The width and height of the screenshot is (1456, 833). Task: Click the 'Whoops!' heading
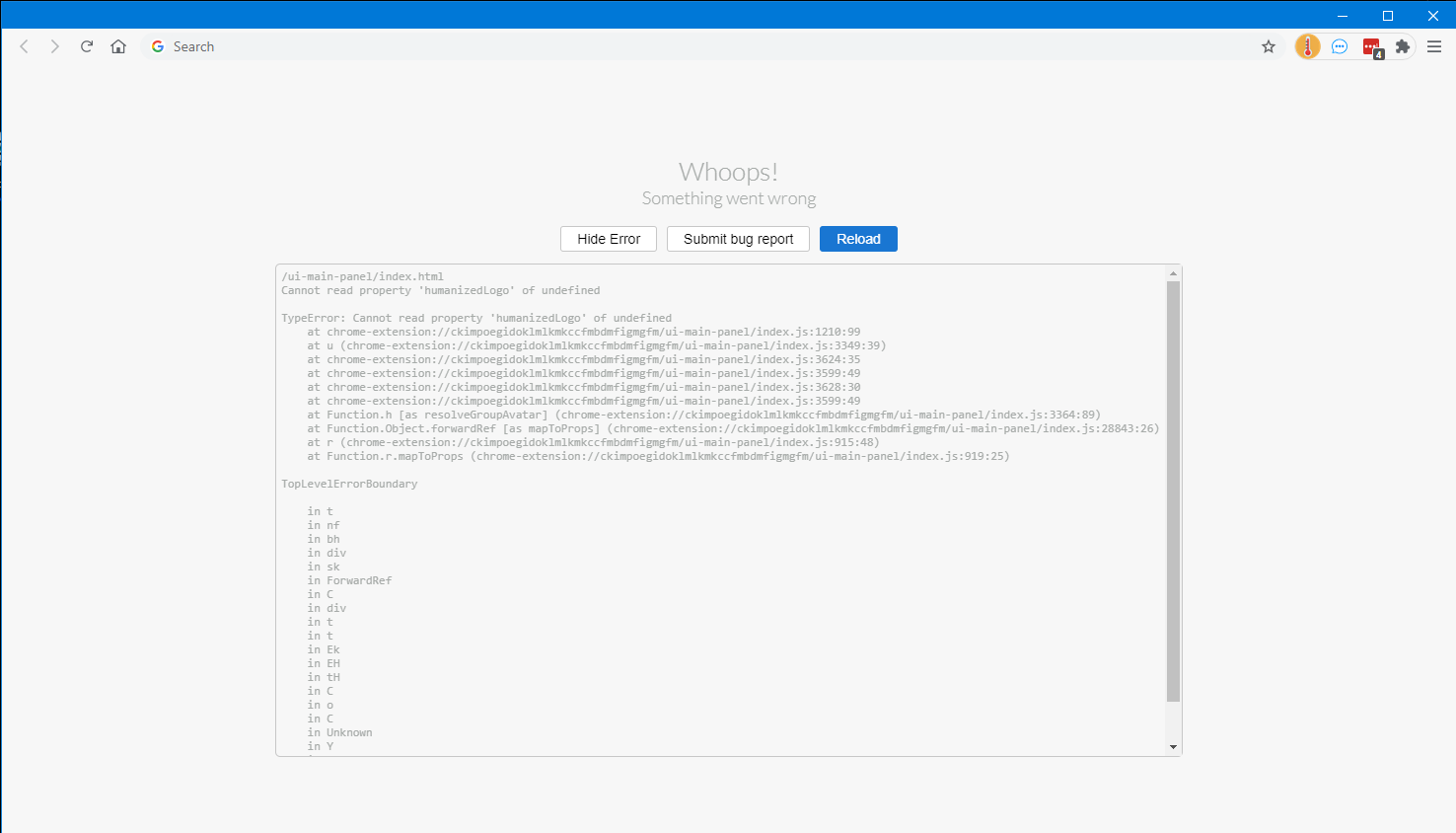[x=728, y=172]
